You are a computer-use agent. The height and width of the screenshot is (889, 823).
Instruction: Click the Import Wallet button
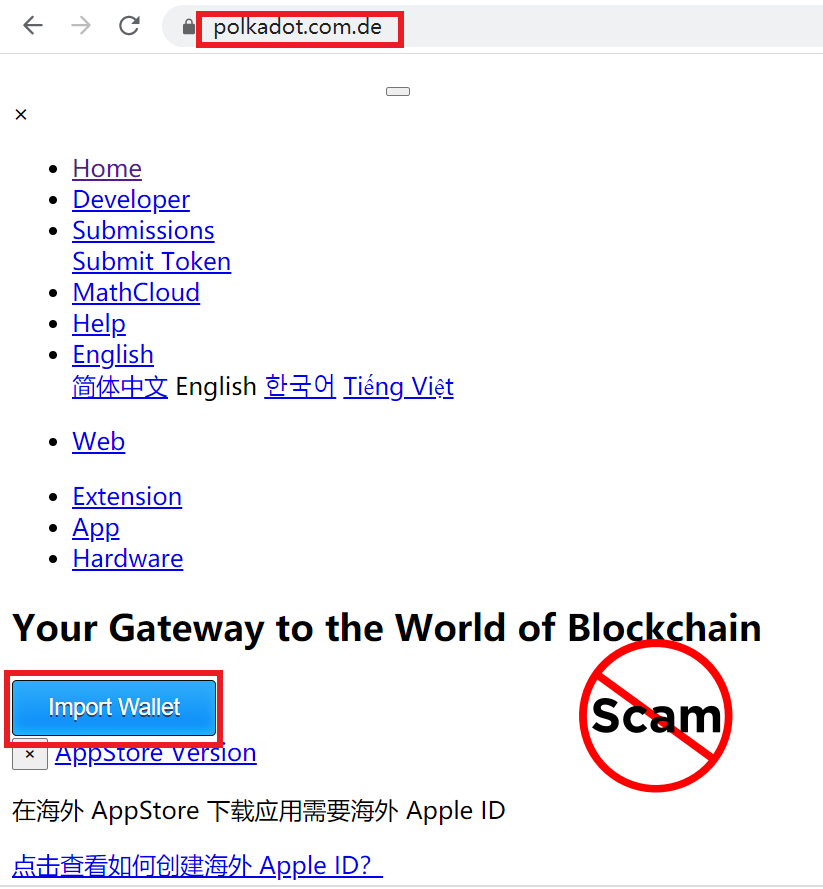point(114,708)
